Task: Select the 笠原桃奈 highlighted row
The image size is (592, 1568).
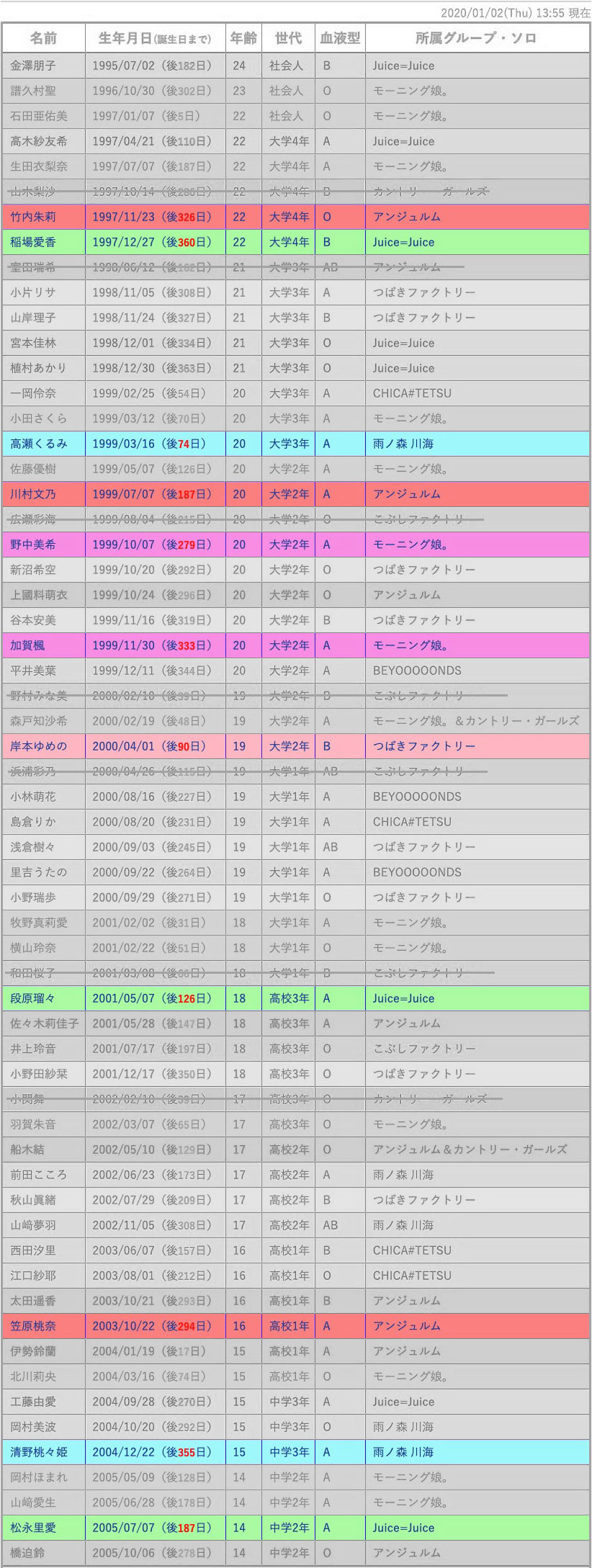Action: [296, 1326]
